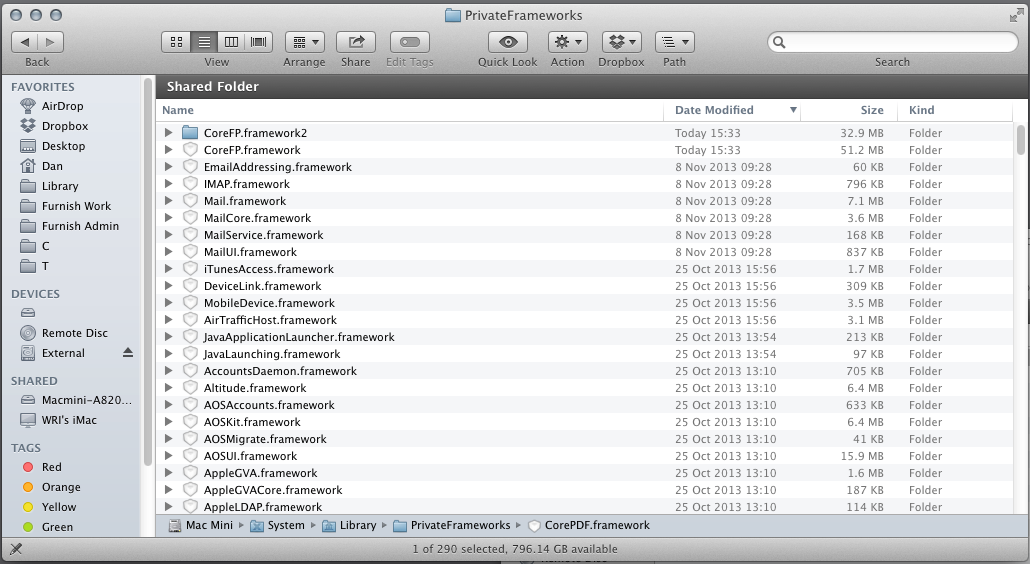Click CorePDF.framework in the path bar

click(x=589, y=525)
